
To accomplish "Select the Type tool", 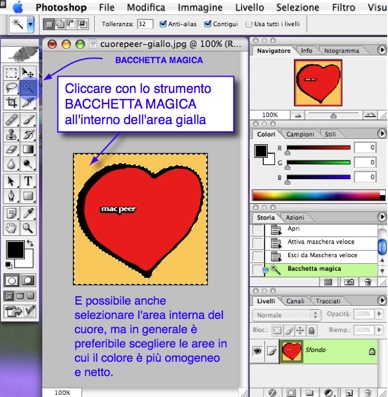I will point(28,181).
